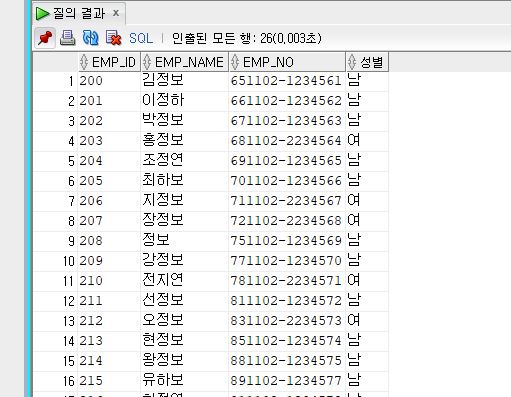Image resolution: width=511 pixels, height=397 pixels.
Task: Select the name cell 유하보
Action: [185, 381]
